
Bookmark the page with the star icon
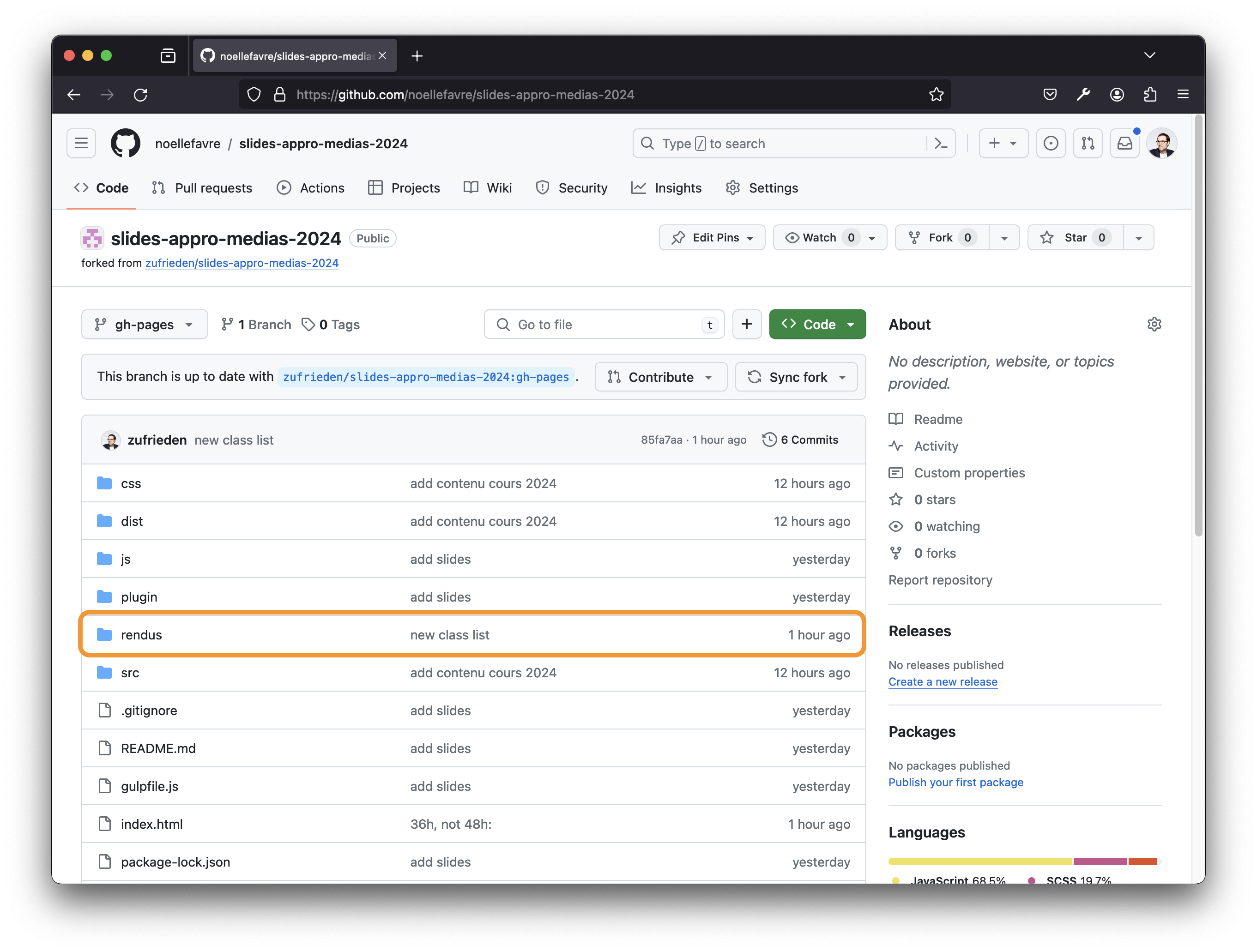point(936,94)
